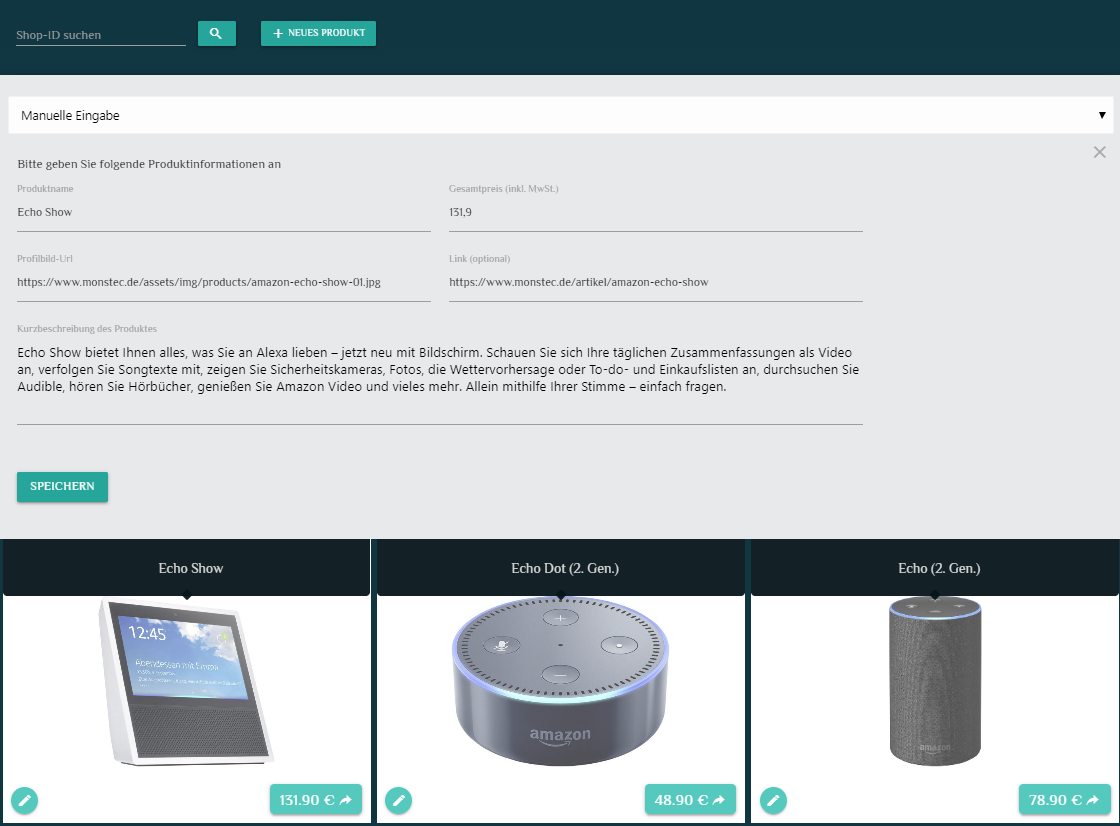The width and height of the screenshot is (1120, 826).
Task: Click the Link (optional) input field
Action: tap(656, 283)
